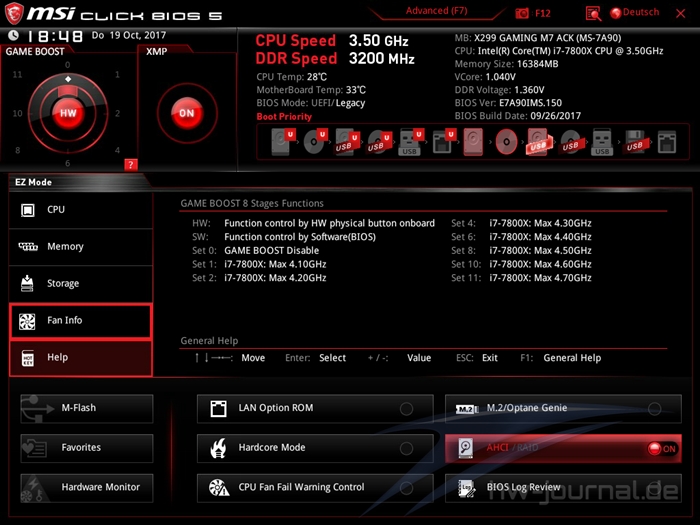This screenshot has width=700, height=525.
Task: Set the GAME BOOST dial to stage 2
Action: [117, 113]
